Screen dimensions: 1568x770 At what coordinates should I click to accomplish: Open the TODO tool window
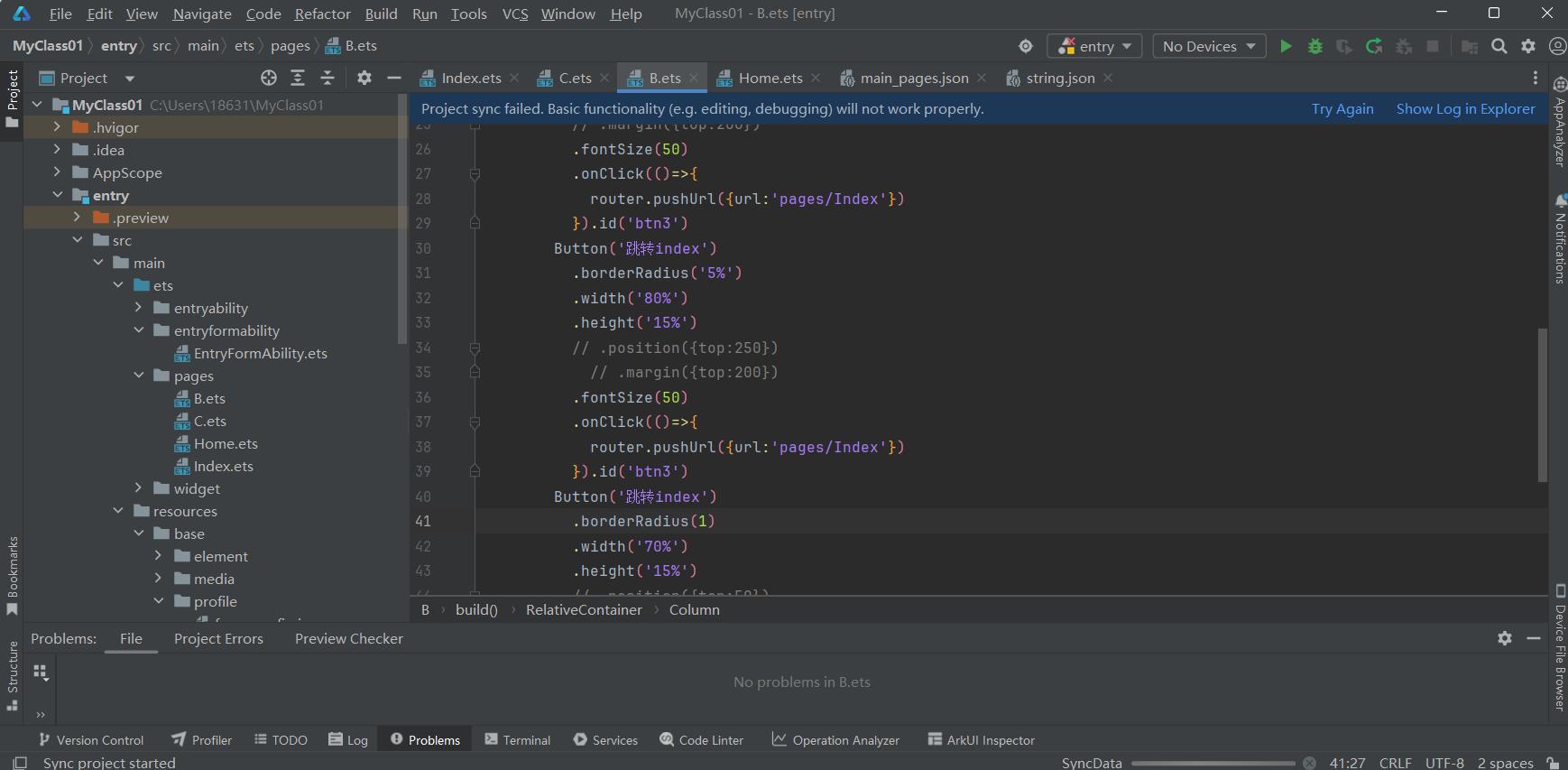click(281, 739)
